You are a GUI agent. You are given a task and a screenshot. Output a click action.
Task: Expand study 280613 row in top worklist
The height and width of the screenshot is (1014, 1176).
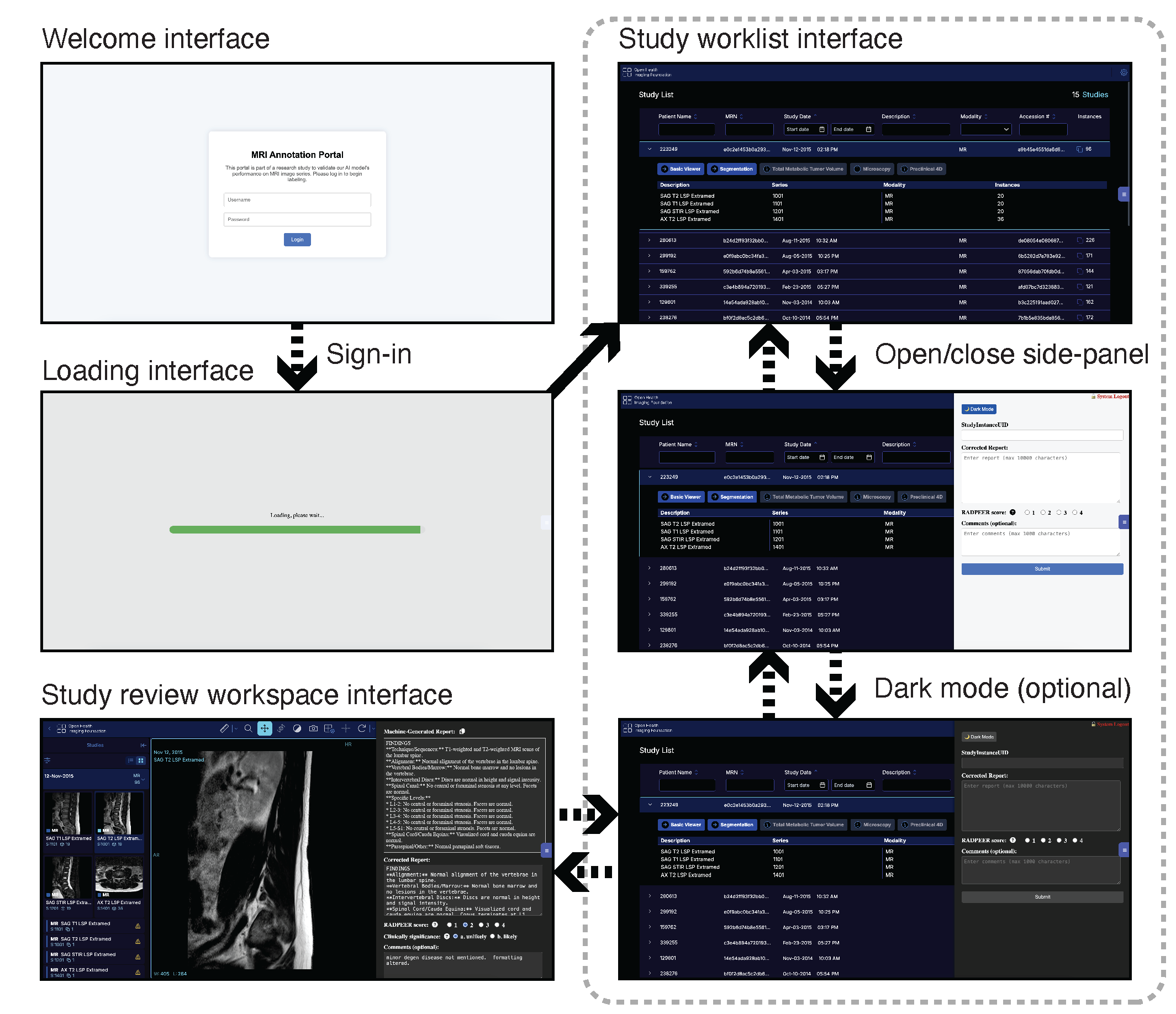coord(649,240)
